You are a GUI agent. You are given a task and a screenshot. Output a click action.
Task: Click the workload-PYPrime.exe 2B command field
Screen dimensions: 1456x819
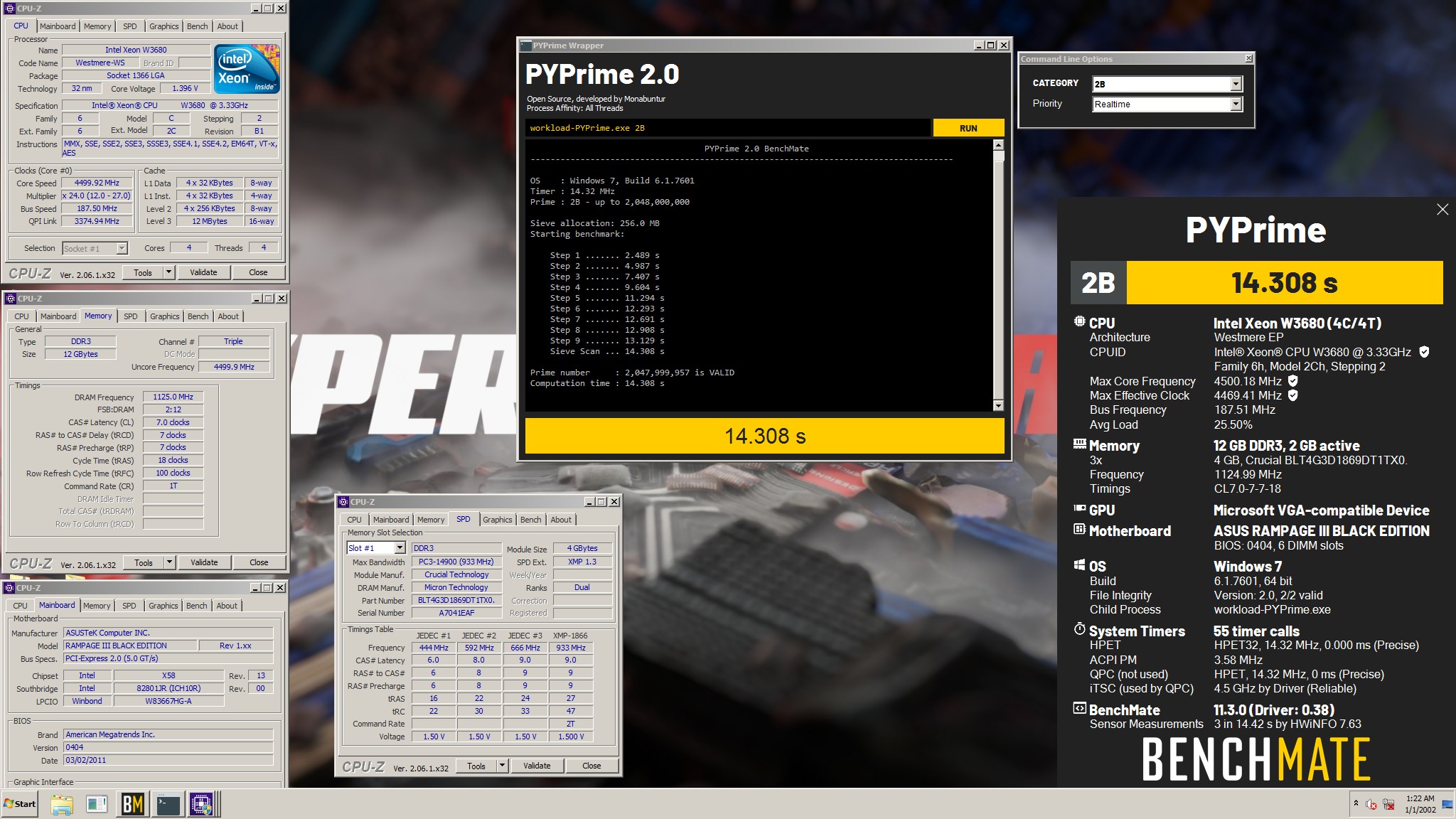(x=728, y=128)
